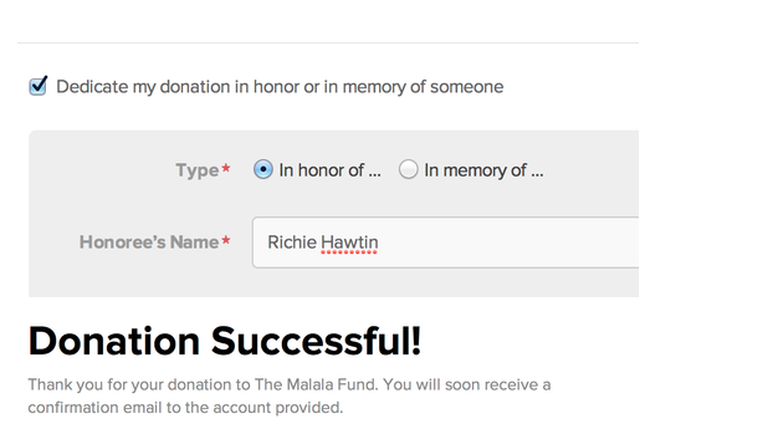Click the red asterisk next to Honoree's Name
Viewport: 768px width, 439px height.
pyautogui.click(x=226, y=242)
